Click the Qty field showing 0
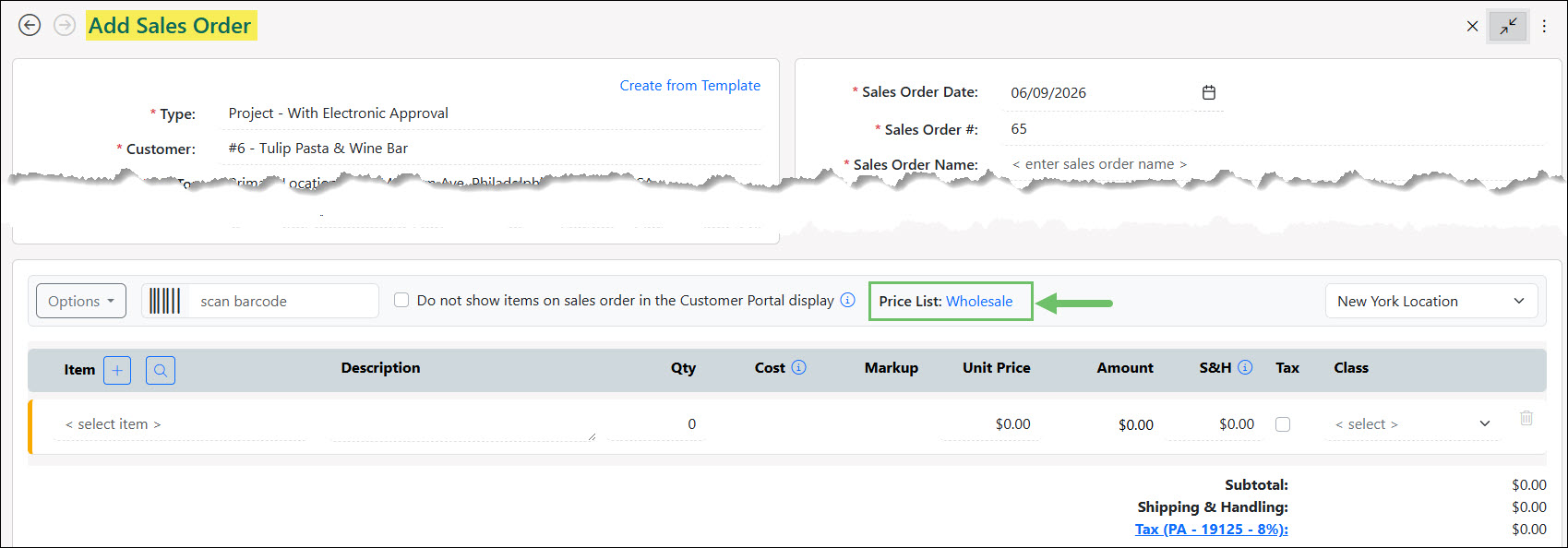The image size is (1568, 548). [x=656, y=424]
